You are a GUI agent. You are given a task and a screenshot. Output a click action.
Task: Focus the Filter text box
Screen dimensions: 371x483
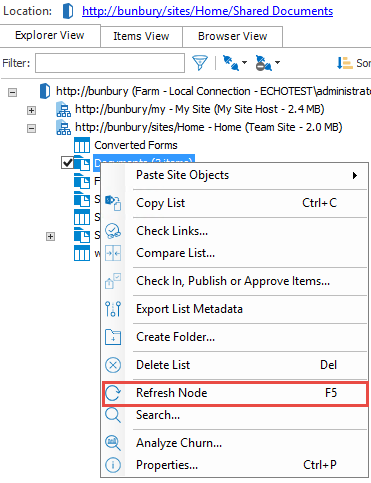tap(110, 63)
